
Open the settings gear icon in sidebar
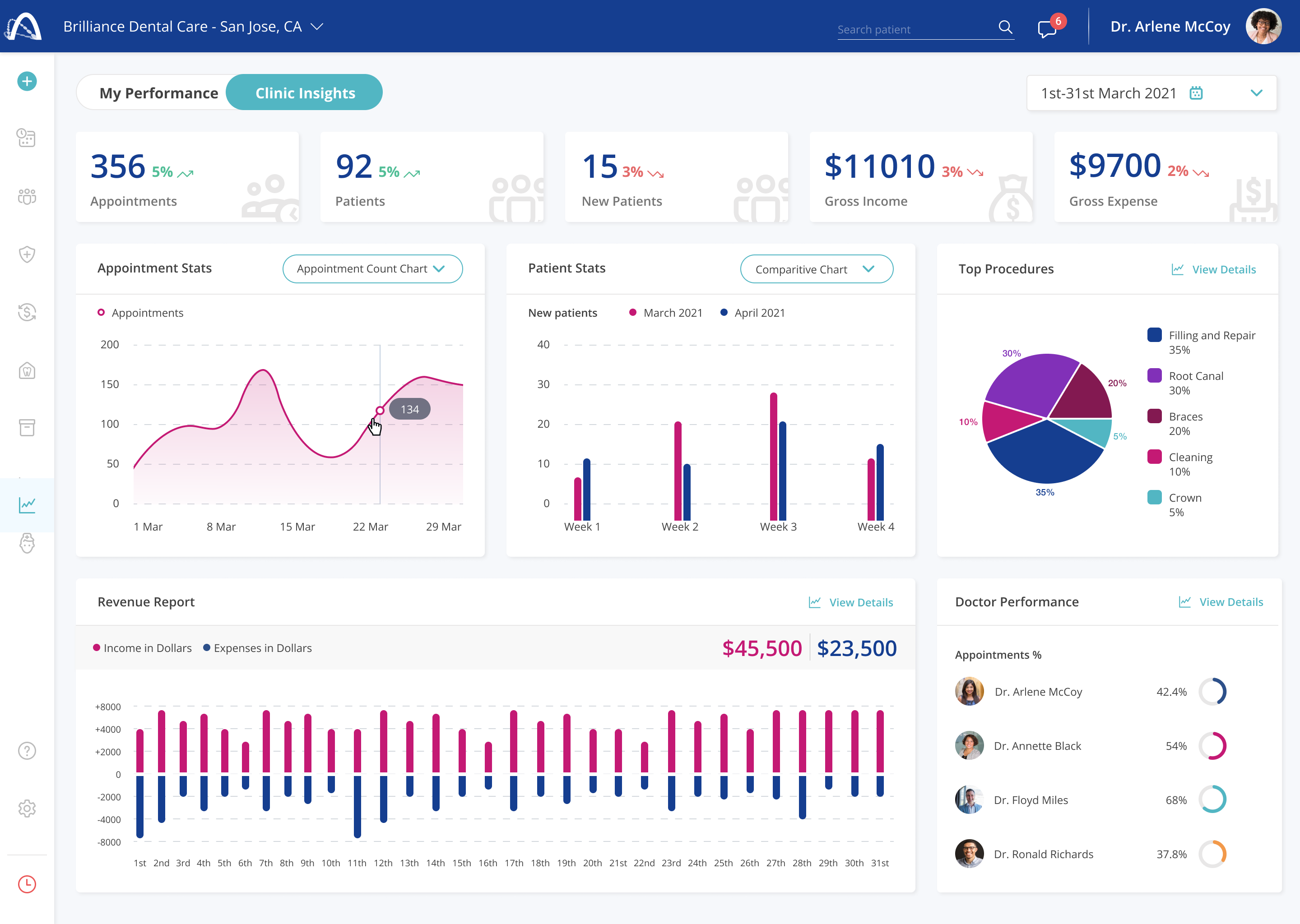(27, 808)
